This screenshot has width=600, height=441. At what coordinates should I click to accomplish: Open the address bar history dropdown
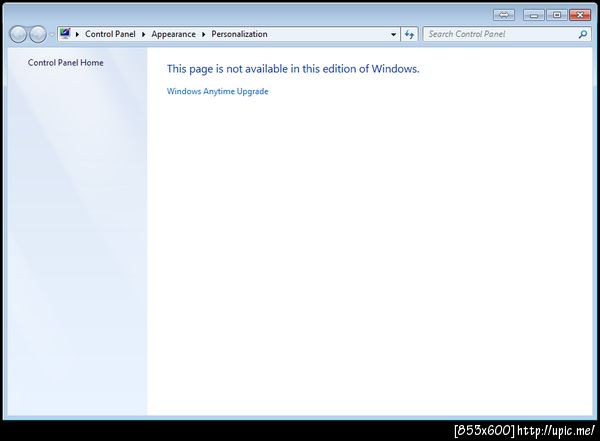[393, 34]
